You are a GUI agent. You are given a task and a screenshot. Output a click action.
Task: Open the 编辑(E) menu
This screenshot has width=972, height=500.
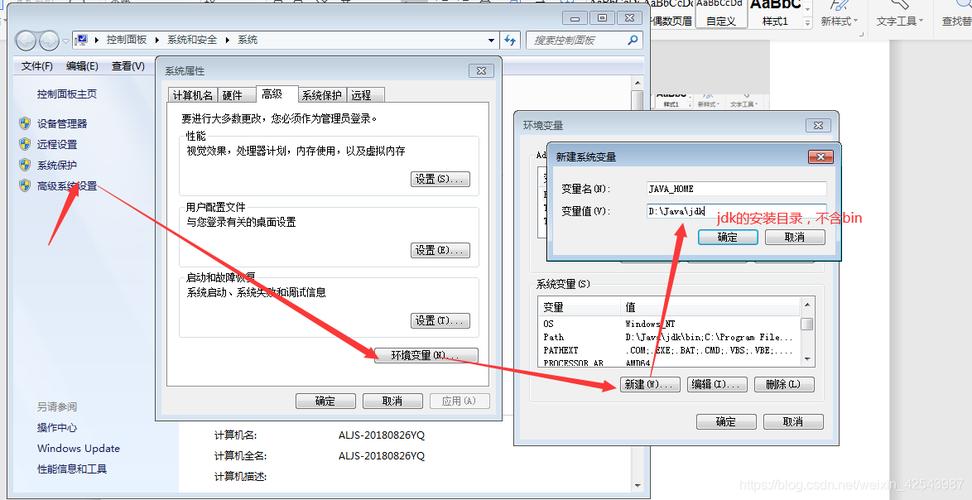[82, 66]
